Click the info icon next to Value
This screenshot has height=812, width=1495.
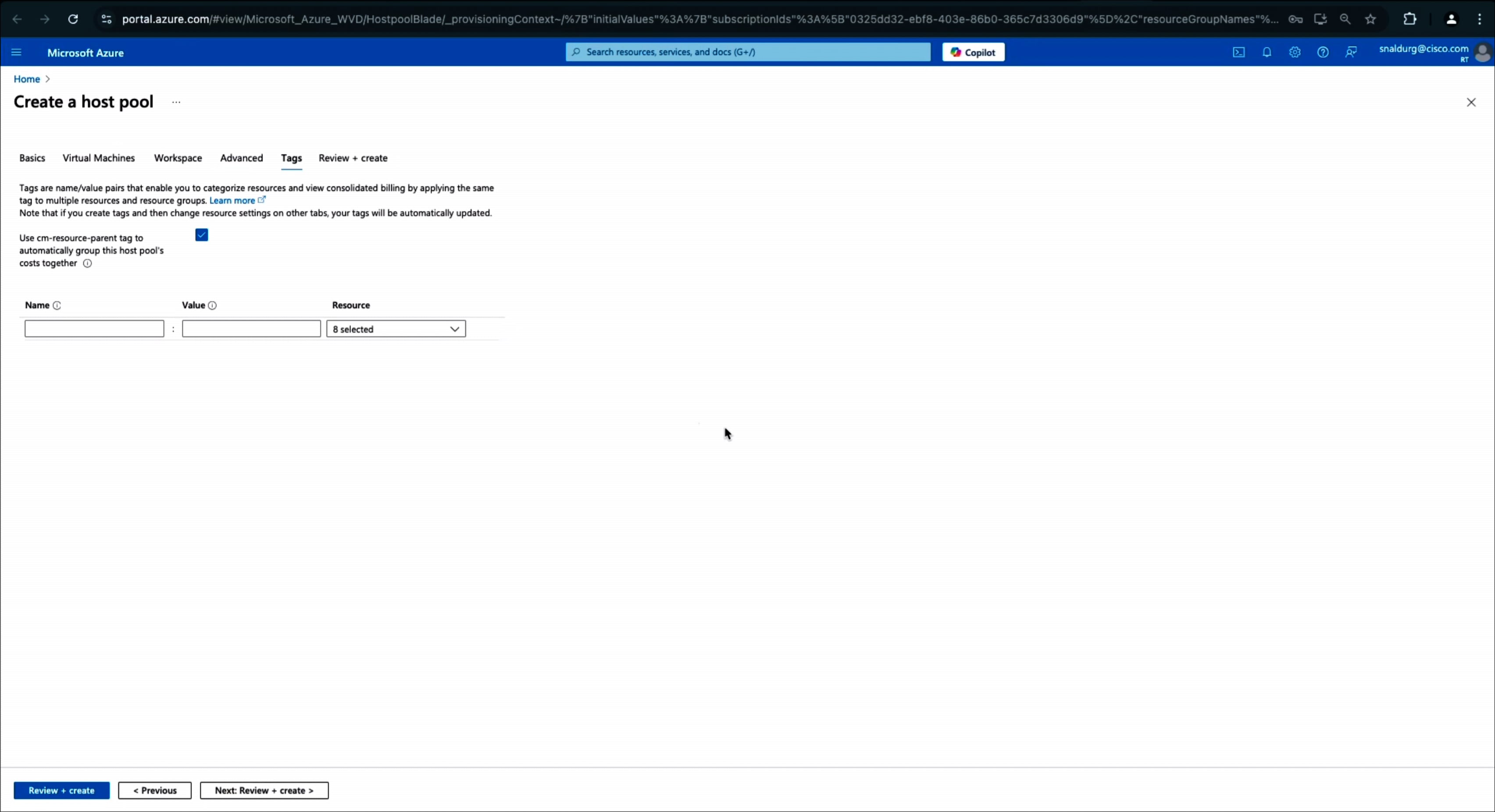pyautogui.click(x=212, y=305)
